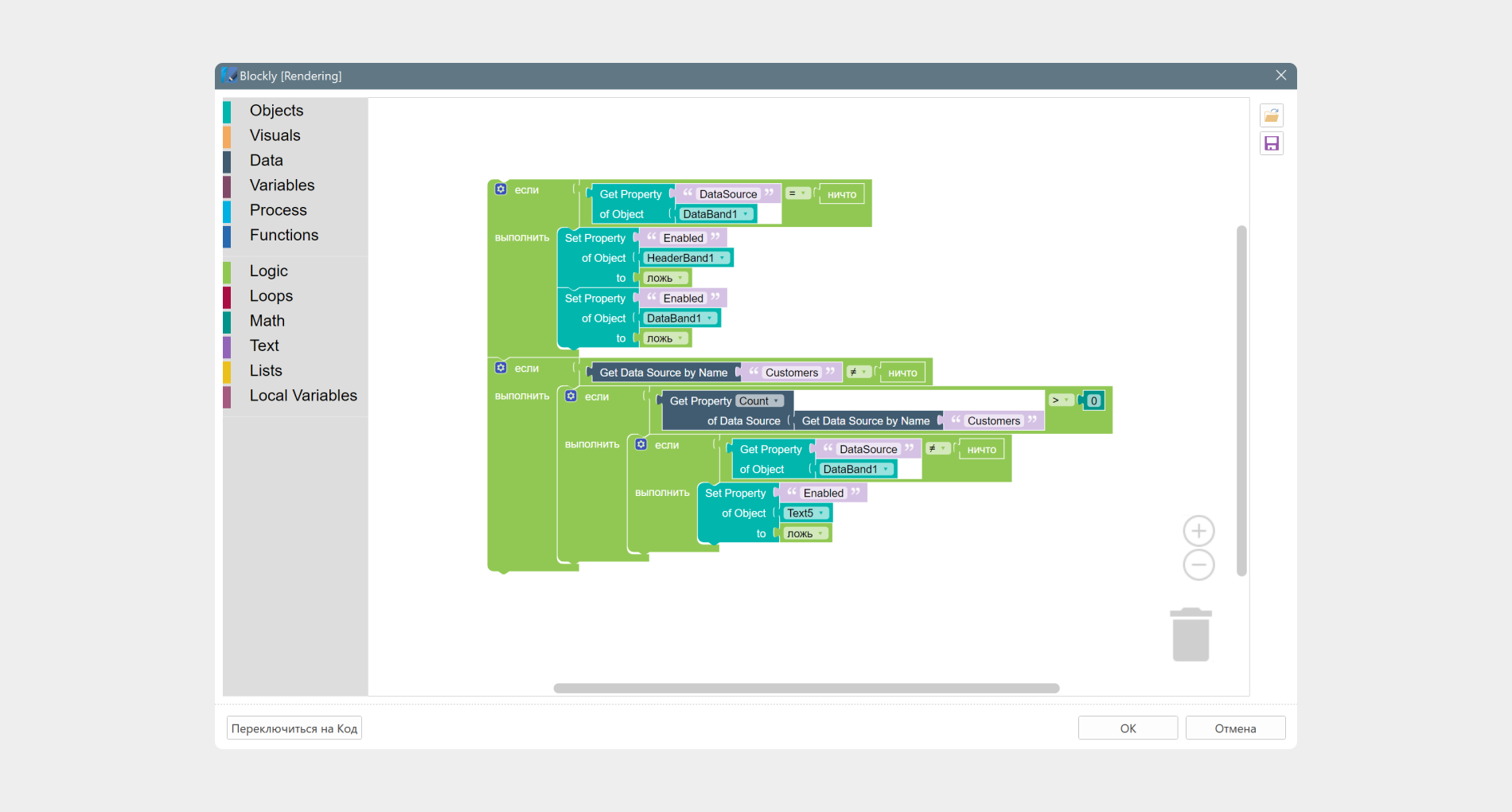This screenshot has width=1512, height=812.
Task: Click gear icon on second top-level если block
Action: (501, 368)
